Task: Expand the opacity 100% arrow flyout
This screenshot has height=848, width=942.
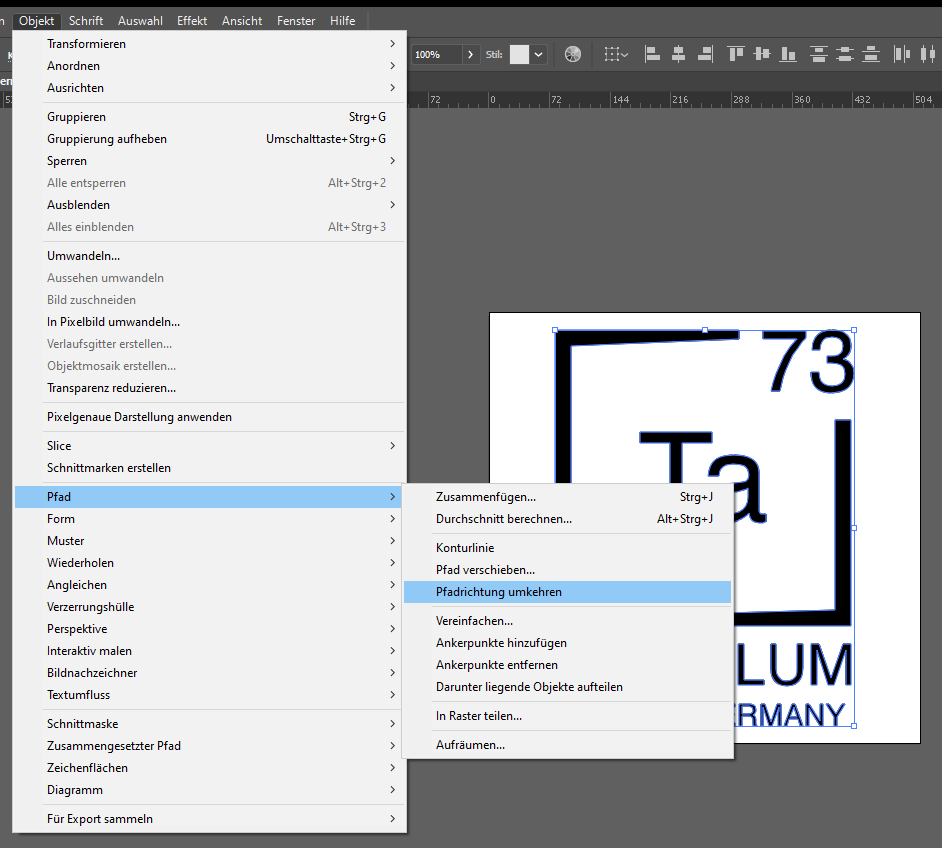Action: pos(470,54)
